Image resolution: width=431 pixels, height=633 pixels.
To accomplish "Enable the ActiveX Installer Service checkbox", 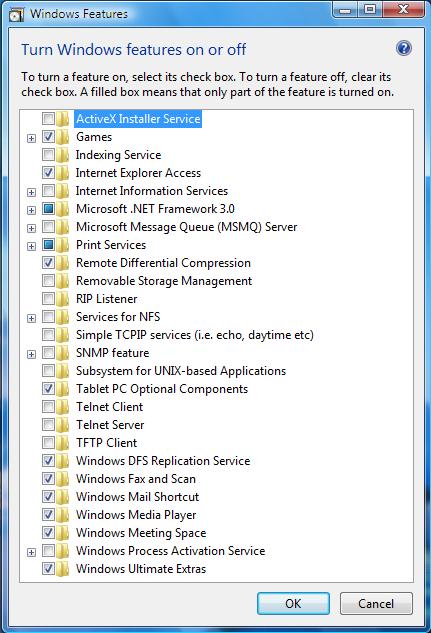I will [x=48, y=118].
